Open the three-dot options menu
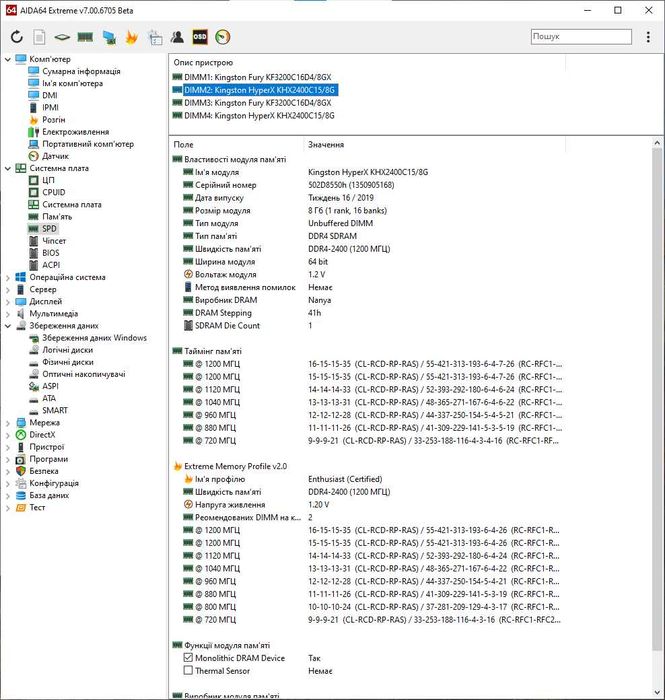 (x=648, y=37)
